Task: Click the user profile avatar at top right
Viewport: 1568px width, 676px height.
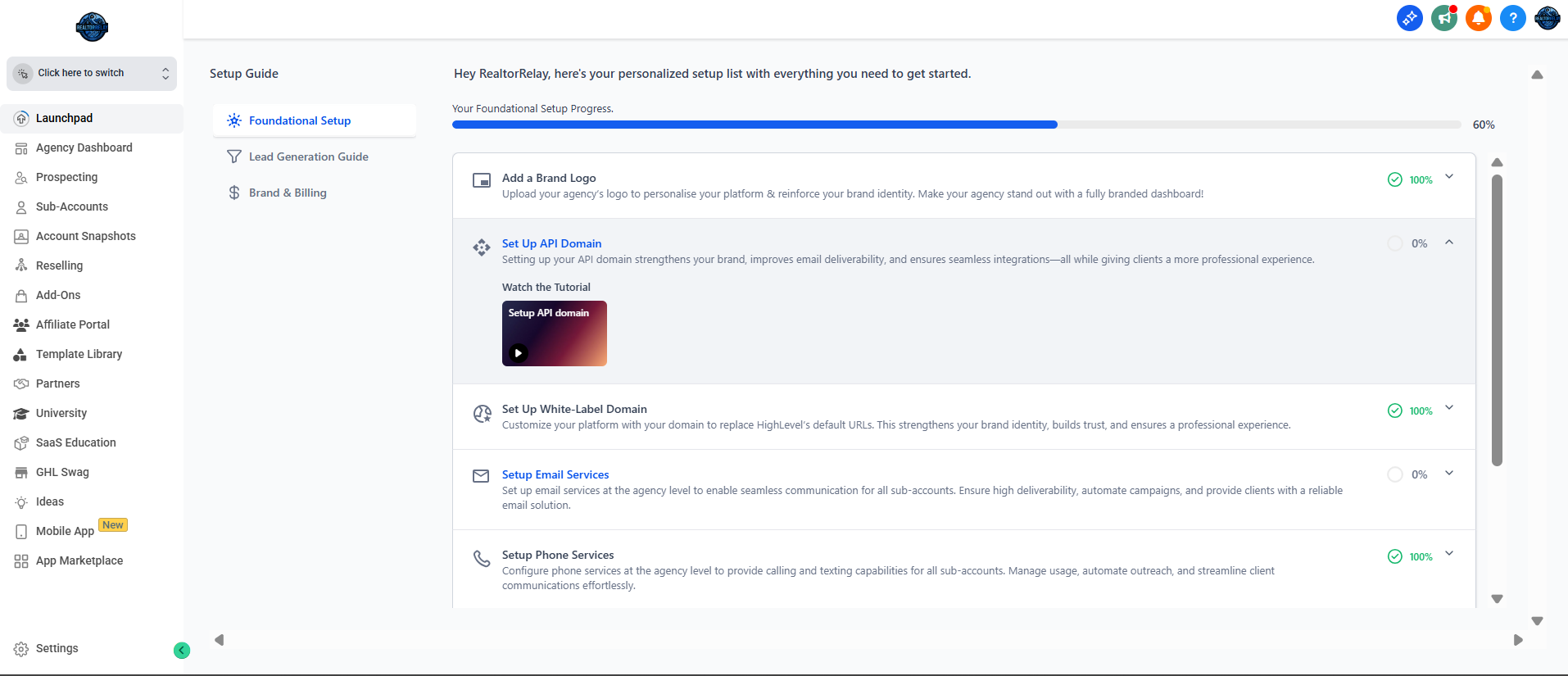Action: click(x=1547, y=18)
